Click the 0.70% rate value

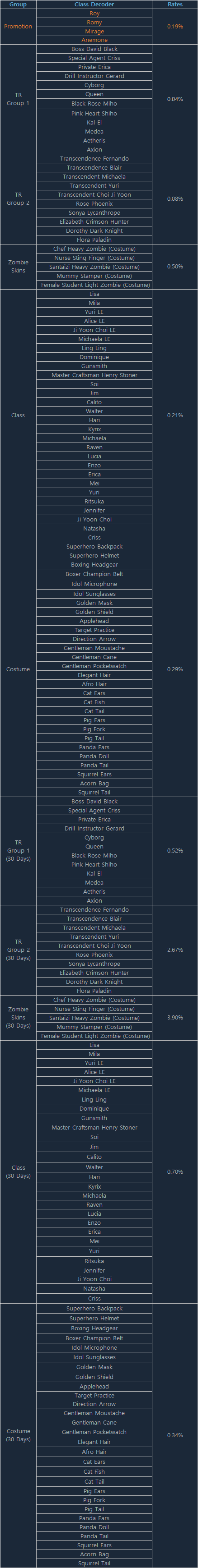coord(175,1172)
